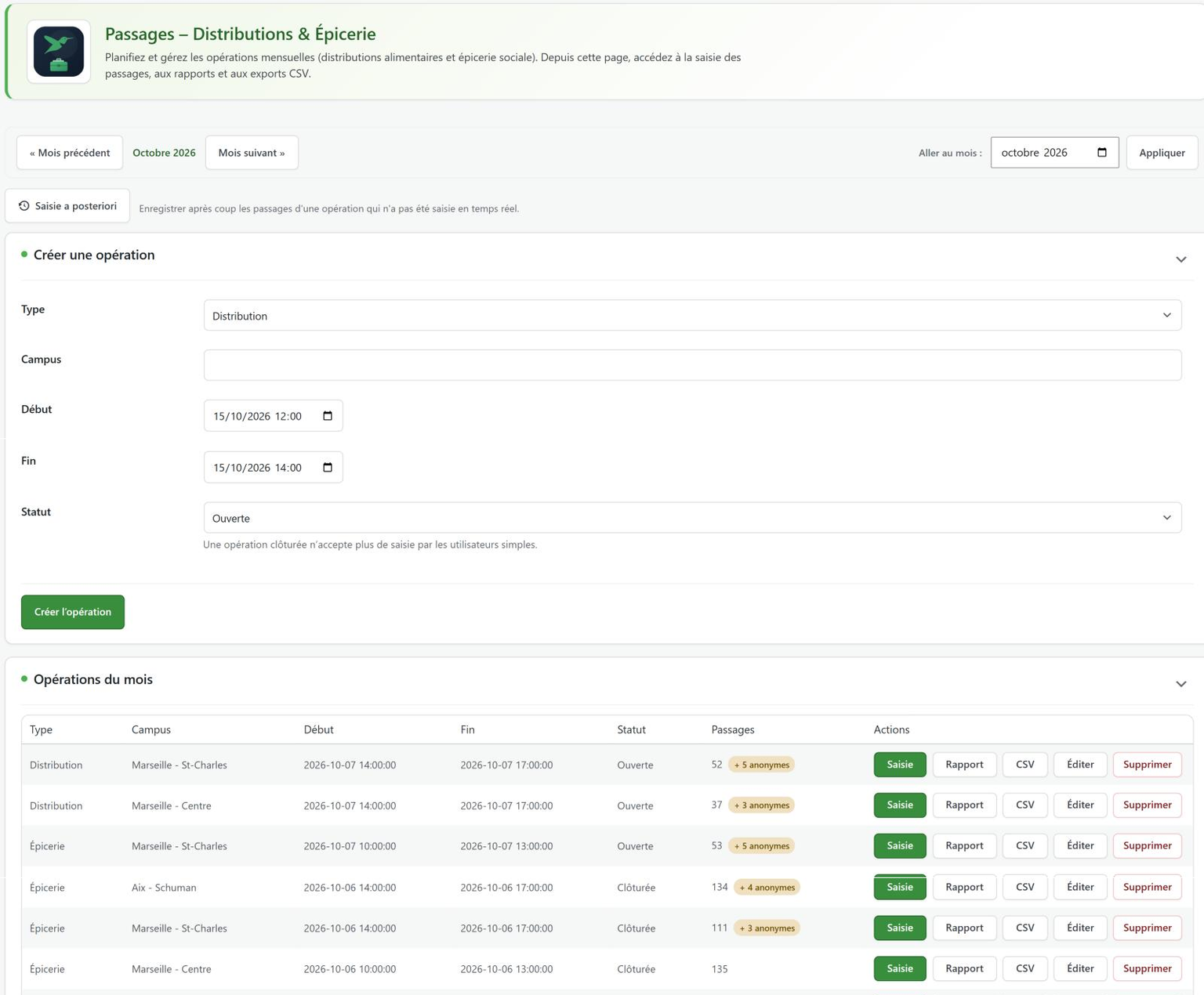Click the hummingbird app logo
The width and height of the screenshot is (1204, 995).
coord(59,52)
